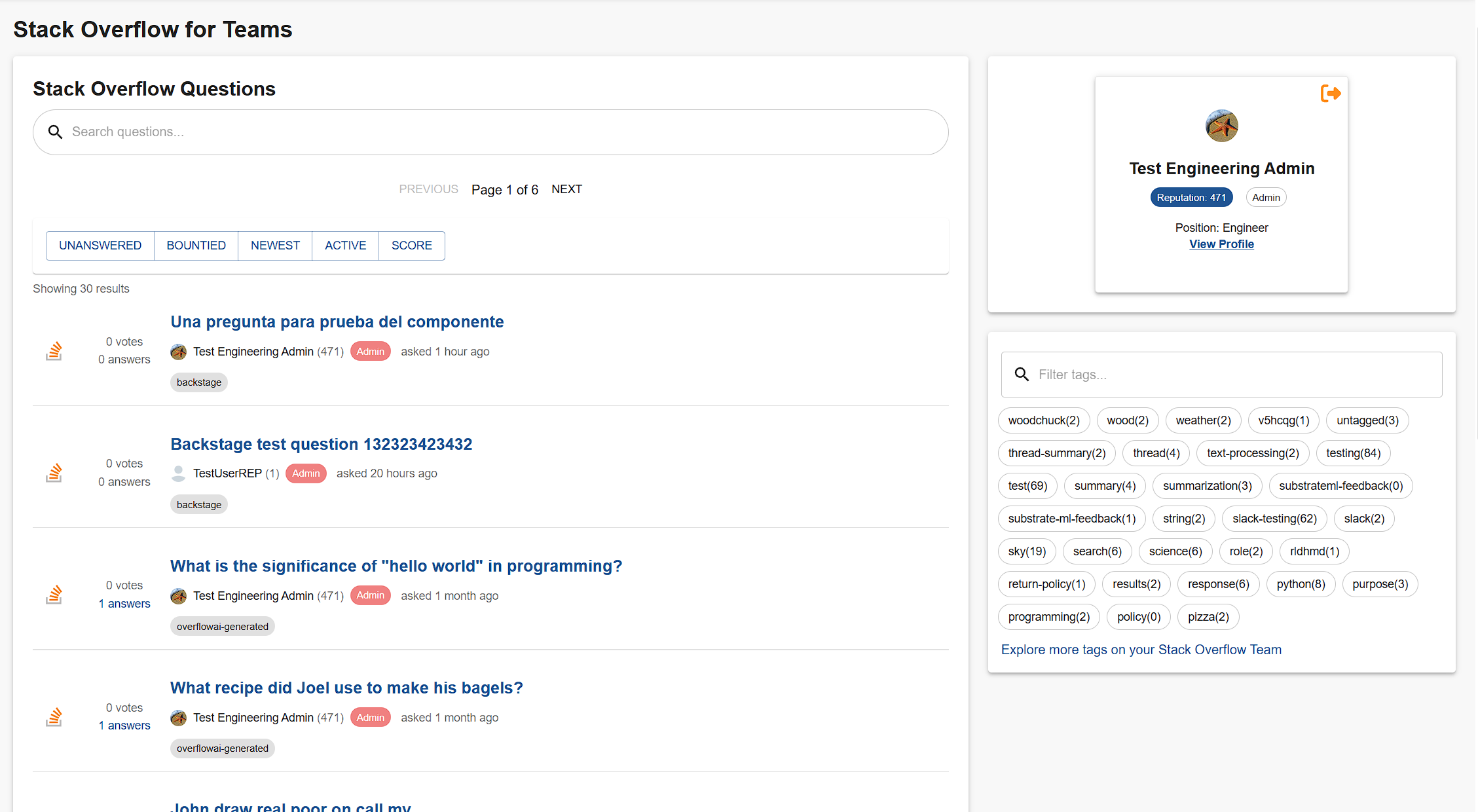Click the Stack Overflow icon beside the bagels question
Image resolution: width=1478 pixels, height=812 pixels.
pos(54,717)
